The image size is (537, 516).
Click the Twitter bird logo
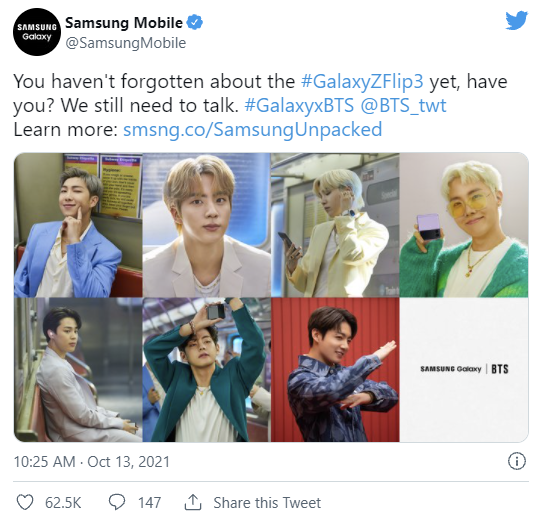(516, 21)
